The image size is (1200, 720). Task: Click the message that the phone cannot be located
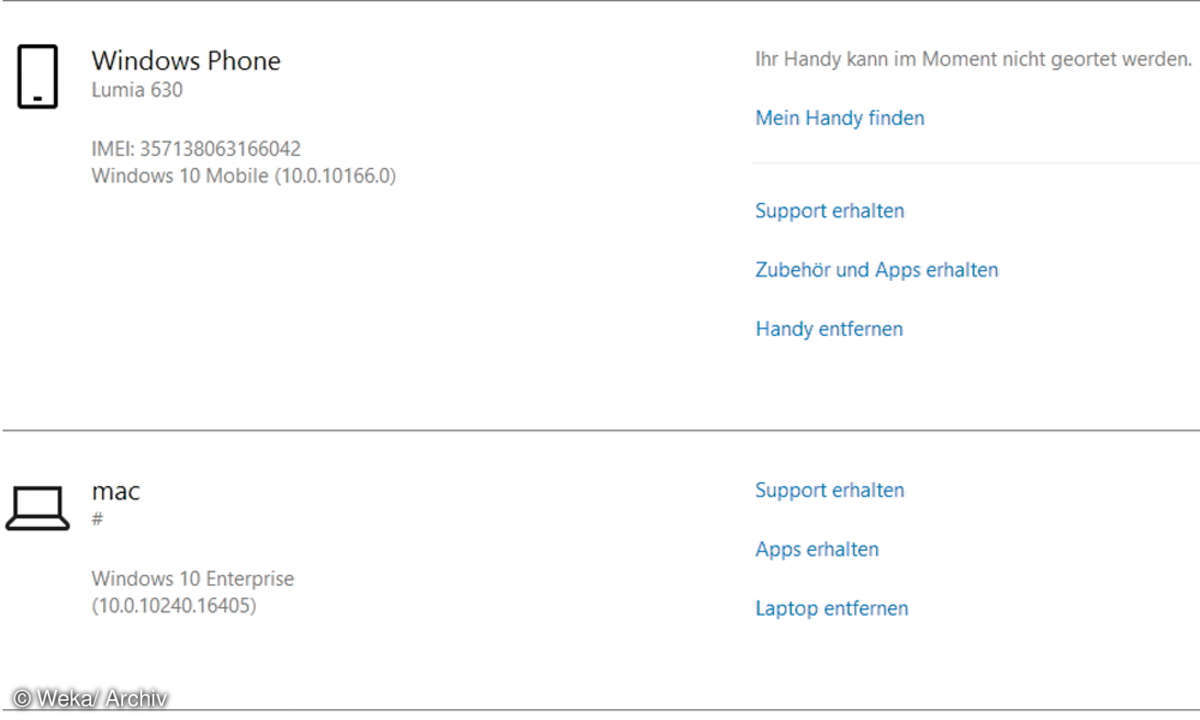point(973,59)
